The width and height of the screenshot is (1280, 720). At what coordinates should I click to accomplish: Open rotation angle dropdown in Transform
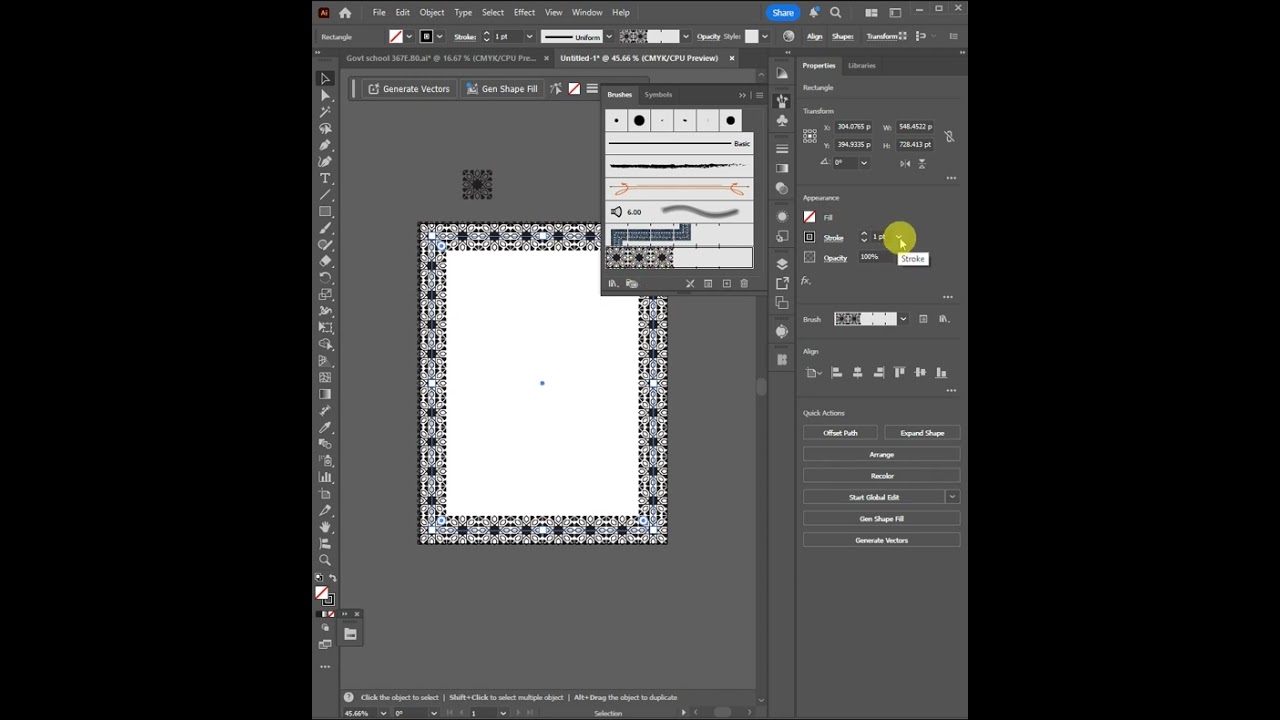tap(864, 163)
